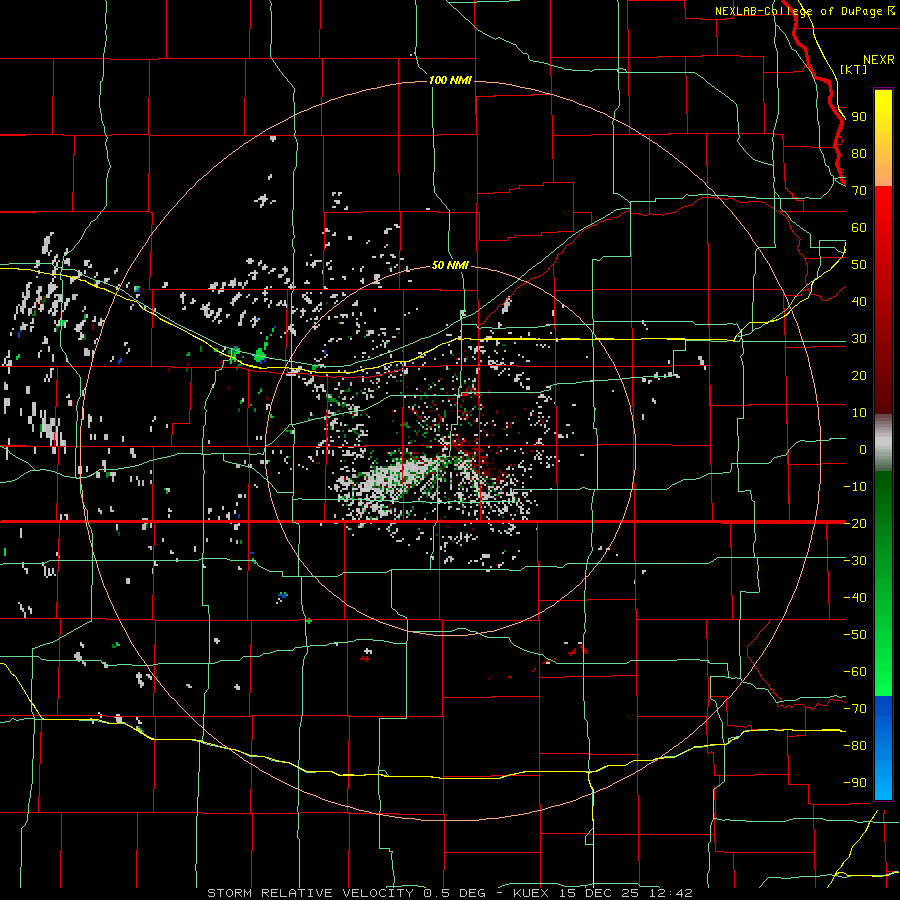The width and height of the screenshot is (900, 900).
Task: Click the -60 label on the velocity scale
Action: [x=855, y=672]
